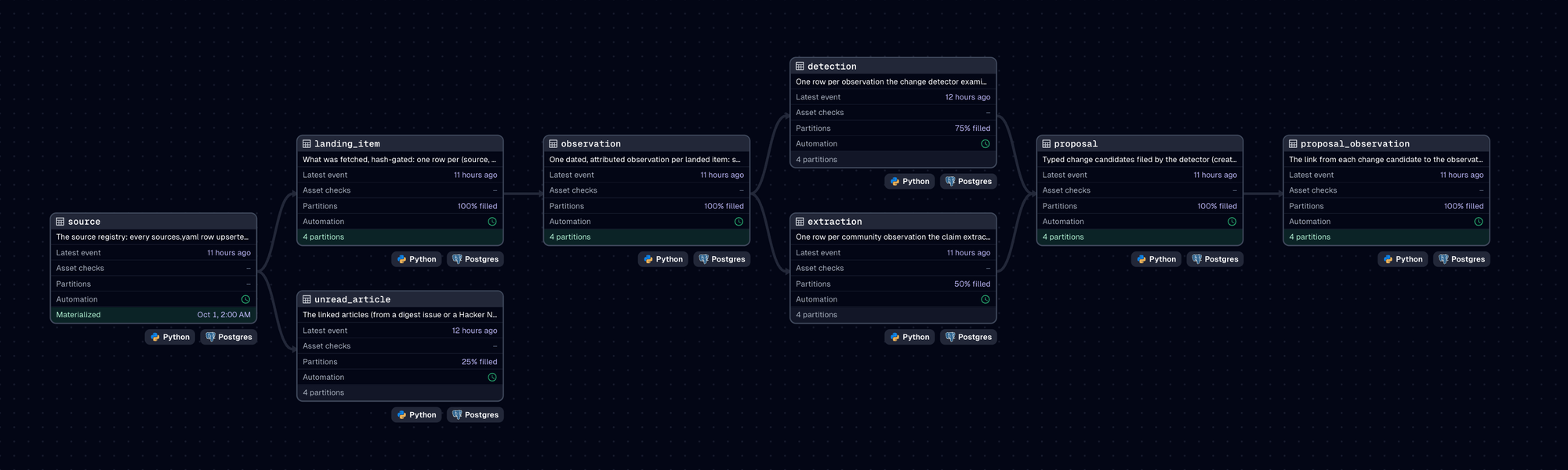1568x470 pixels.
Task: Click Postgres tag under proposal node
Action: 1215,259
